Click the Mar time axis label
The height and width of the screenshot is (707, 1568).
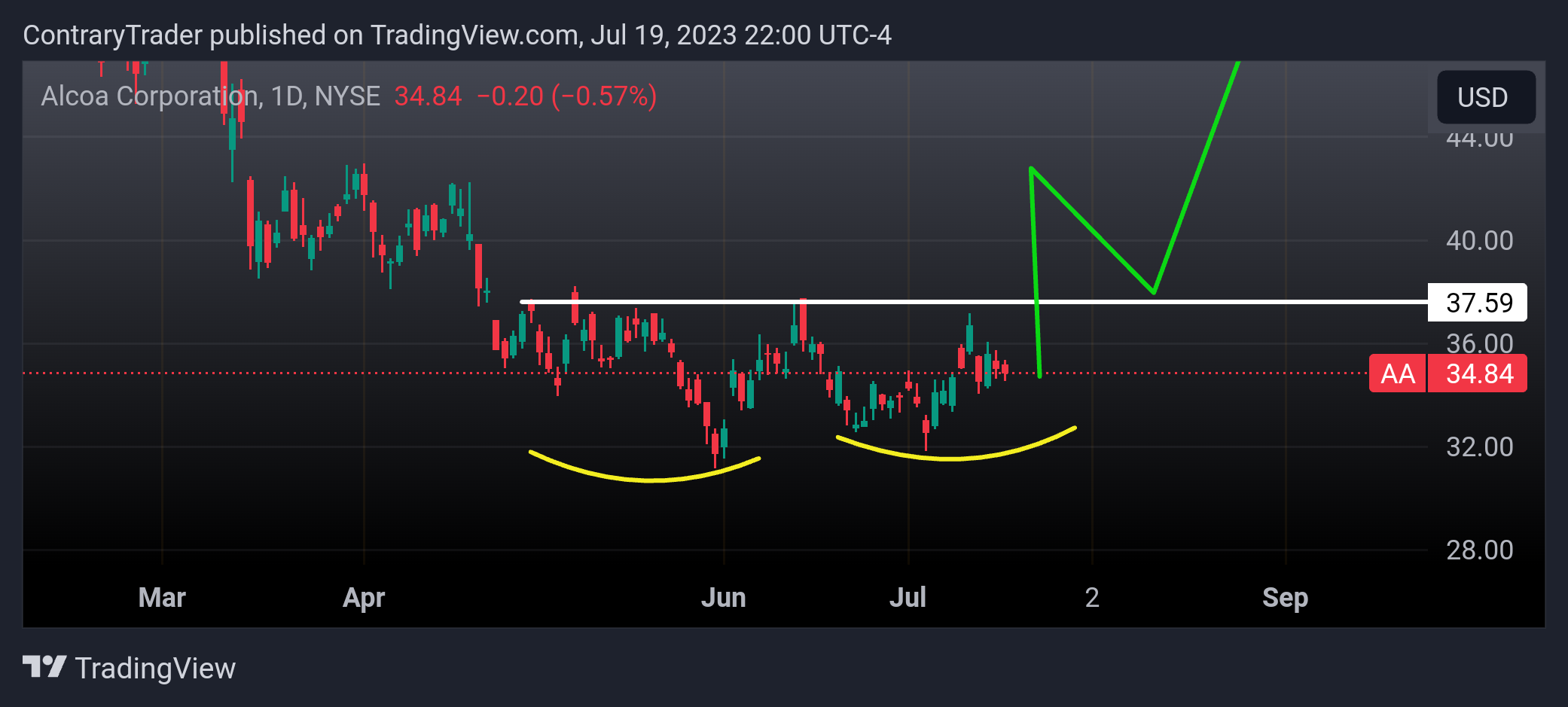pyautogui.click(x=162, y=598)
